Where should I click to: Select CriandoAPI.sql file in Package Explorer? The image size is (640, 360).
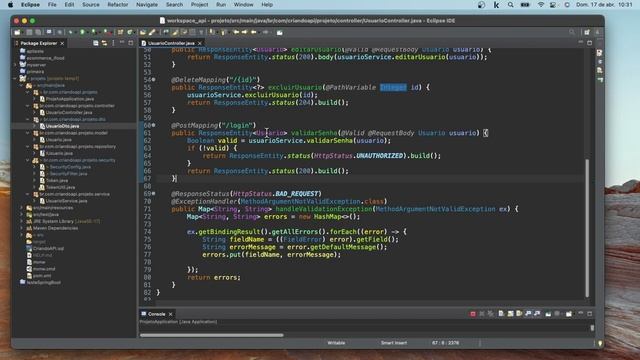pyautogui.click(x=48, y=248)
